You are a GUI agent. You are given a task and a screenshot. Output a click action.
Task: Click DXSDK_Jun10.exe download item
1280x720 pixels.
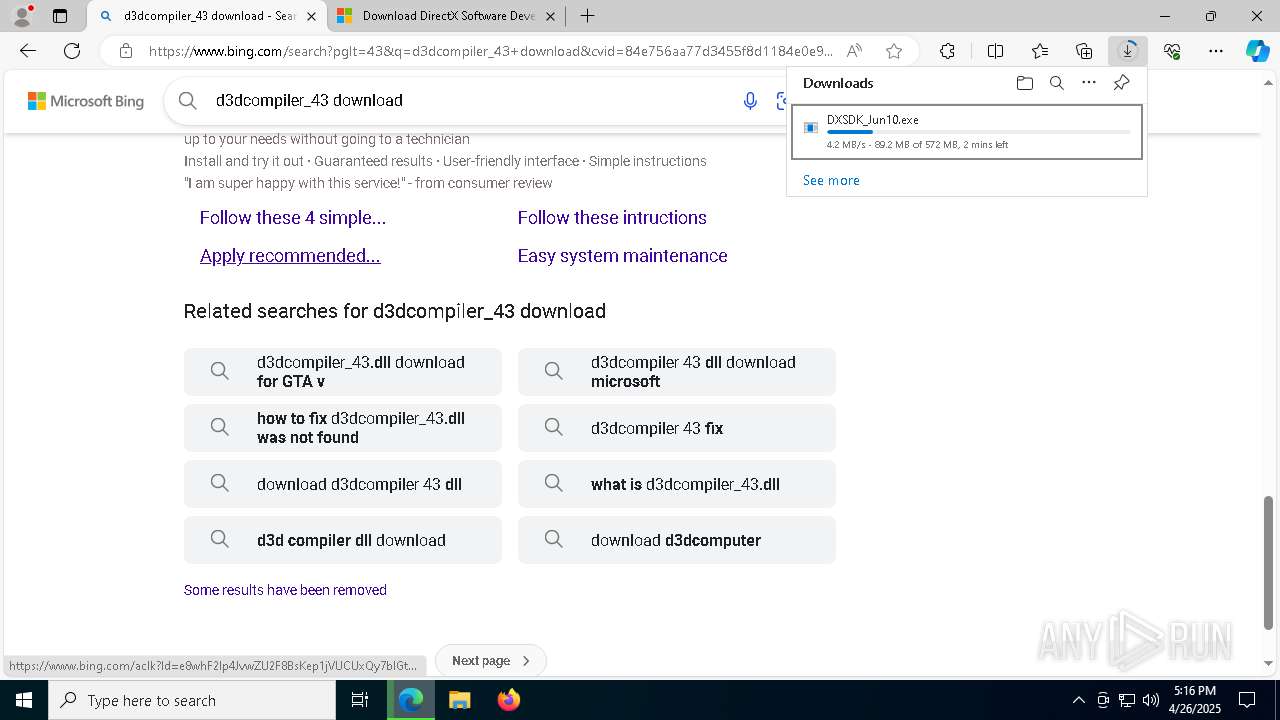[966, 131]
